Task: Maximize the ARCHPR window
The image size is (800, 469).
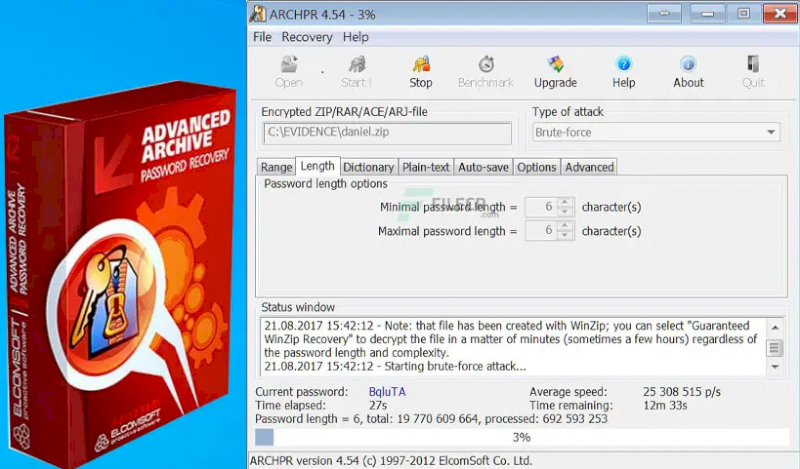Action: 743,13
